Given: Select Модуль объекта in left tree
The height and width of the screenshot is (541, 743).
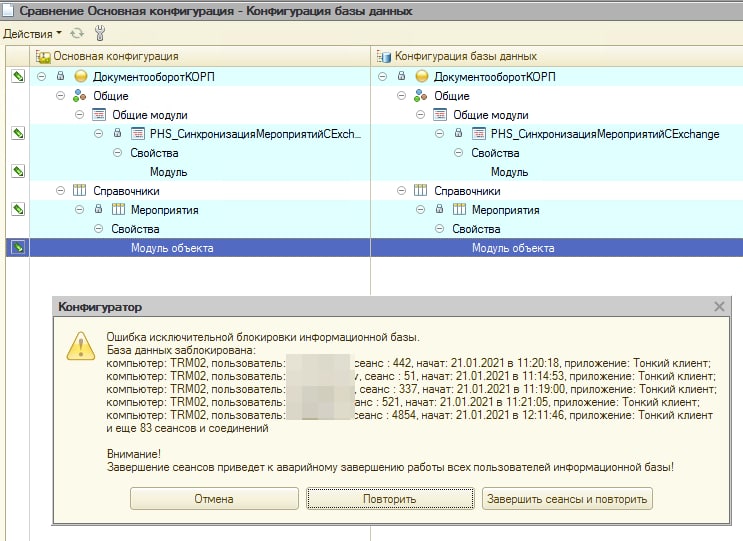Looking at the screenshot, I should [x=172, y=248].
